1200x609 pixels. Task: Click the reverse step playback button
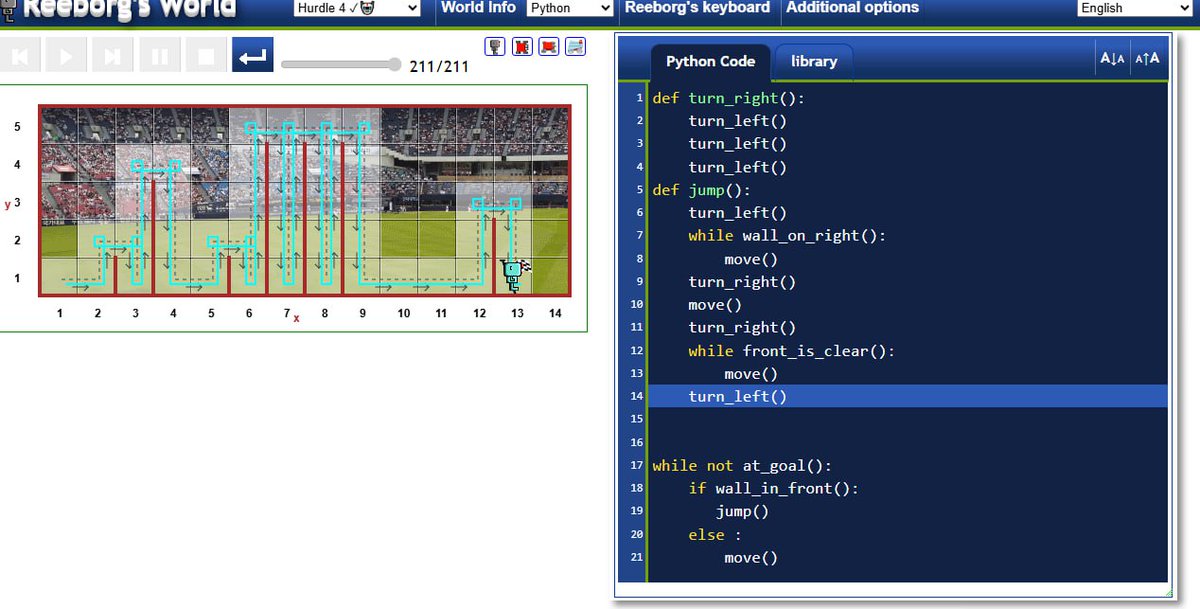point(21,56)
